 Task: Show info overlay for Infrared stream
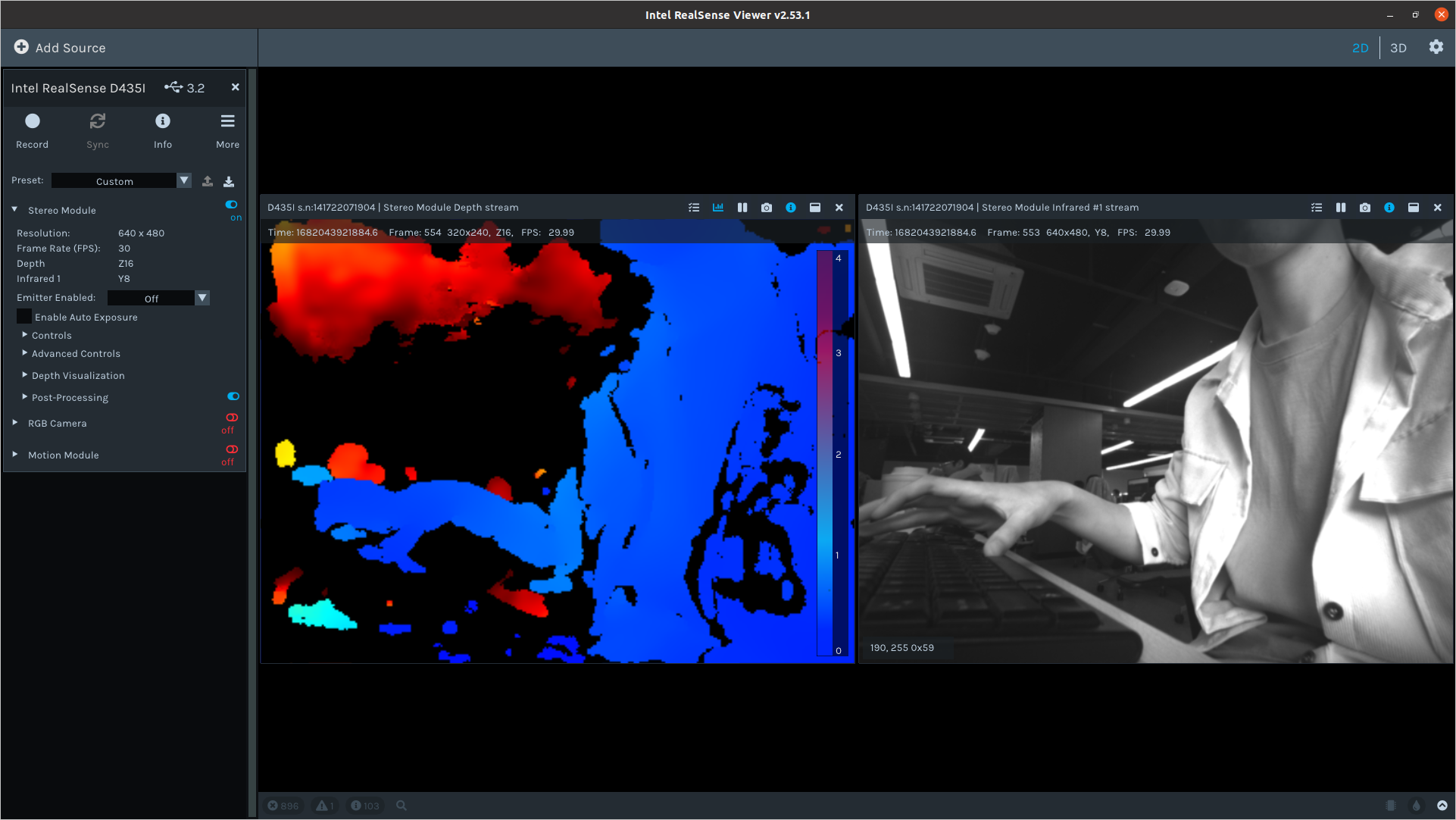tap(1389, 208)
